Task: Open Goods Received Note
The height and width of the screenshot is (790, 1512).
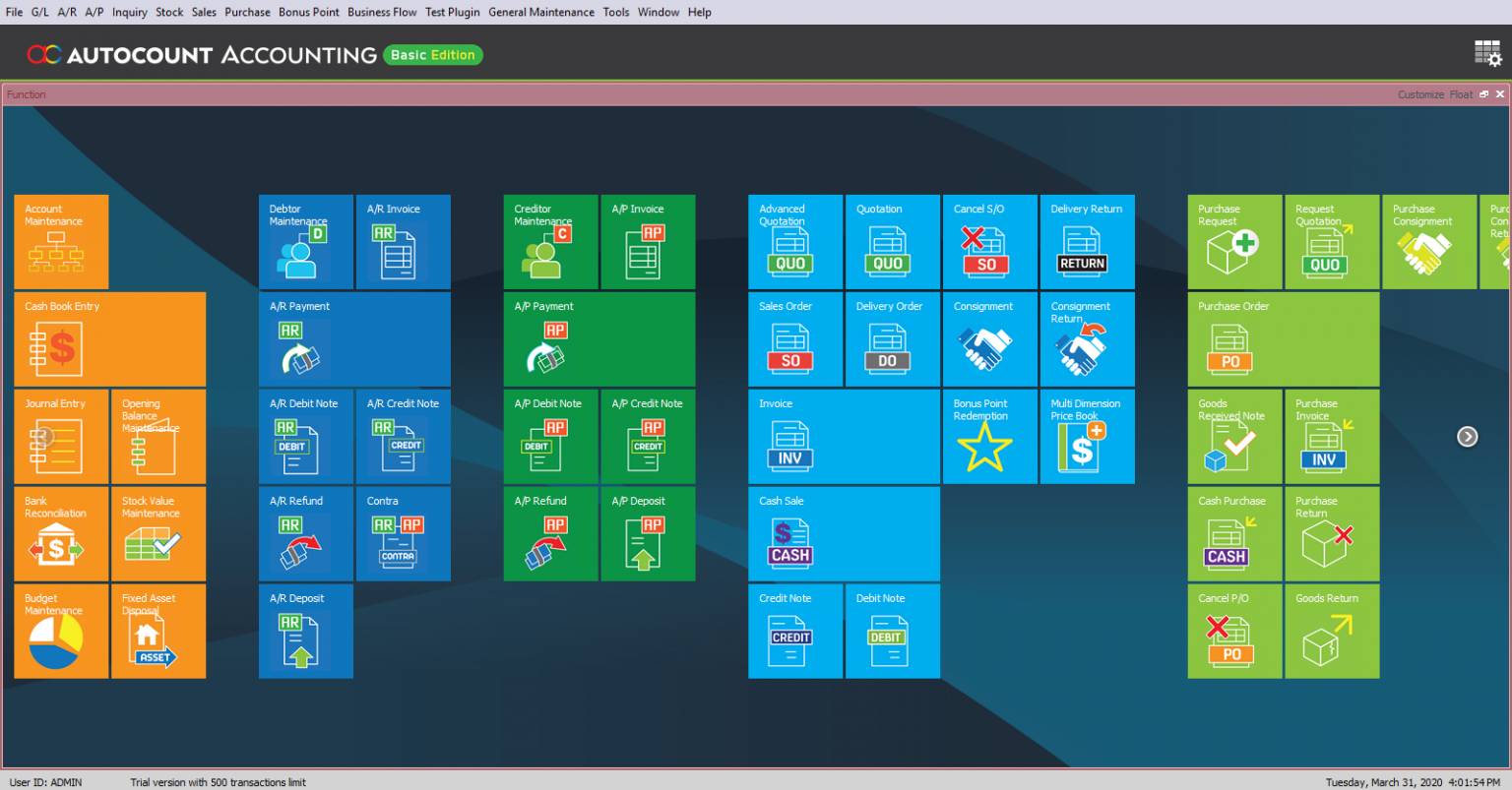Action: [x=1233, y=436]
